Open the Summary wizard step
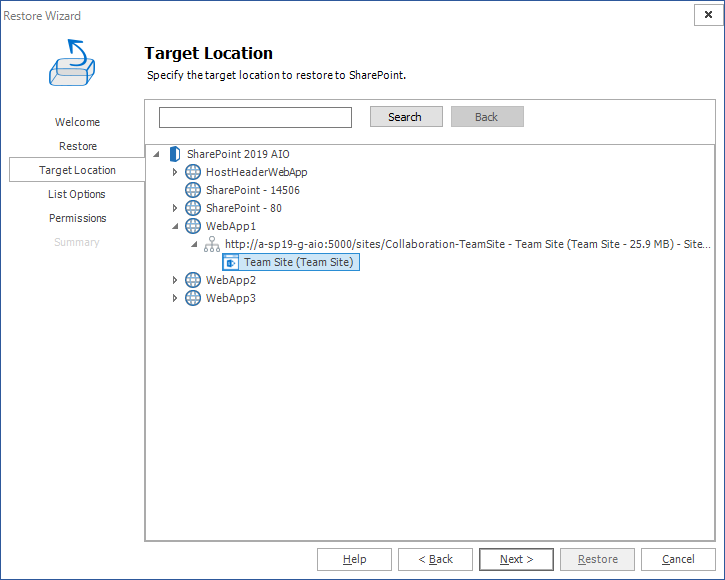 77,242
